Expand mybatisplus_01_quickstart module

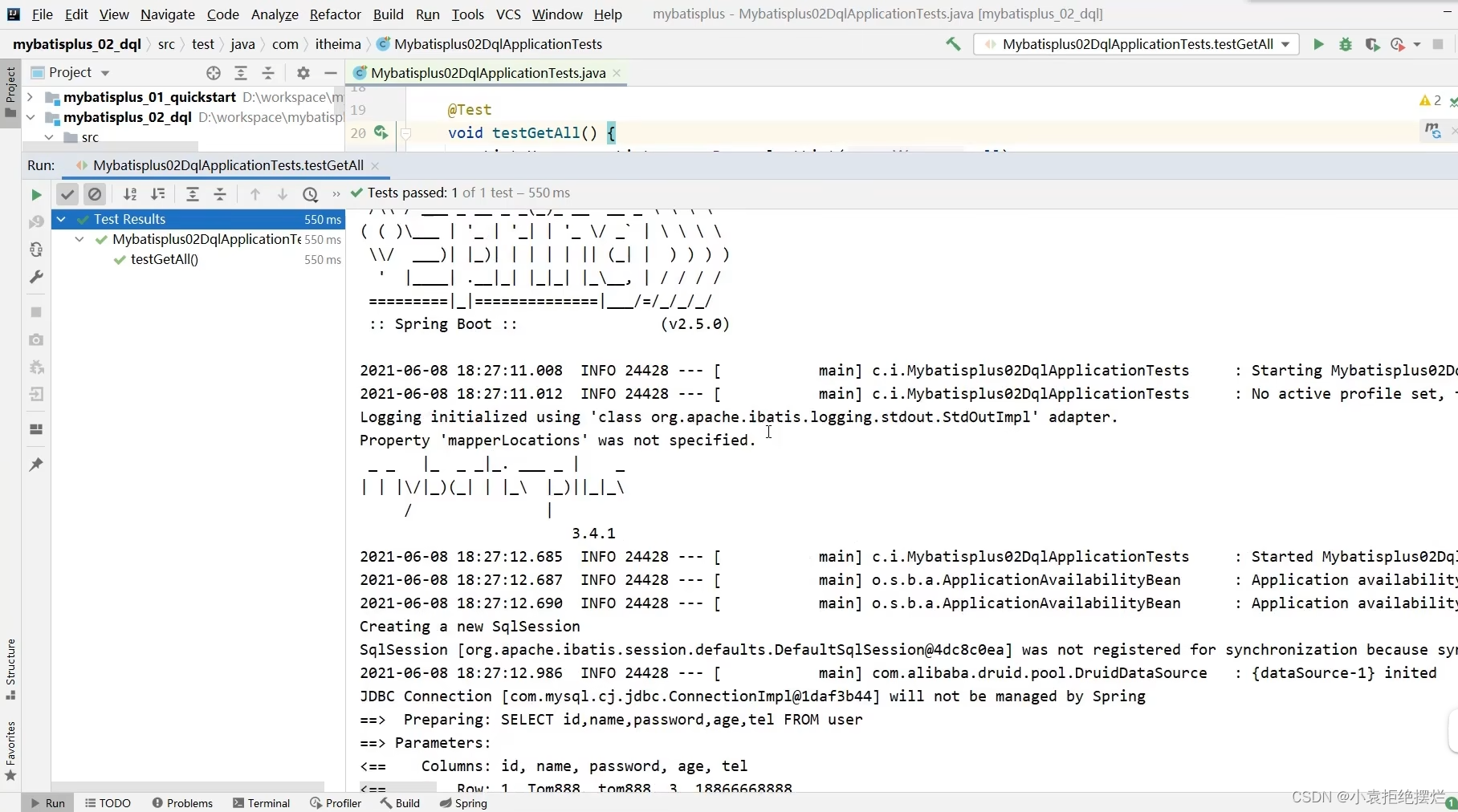30,97
